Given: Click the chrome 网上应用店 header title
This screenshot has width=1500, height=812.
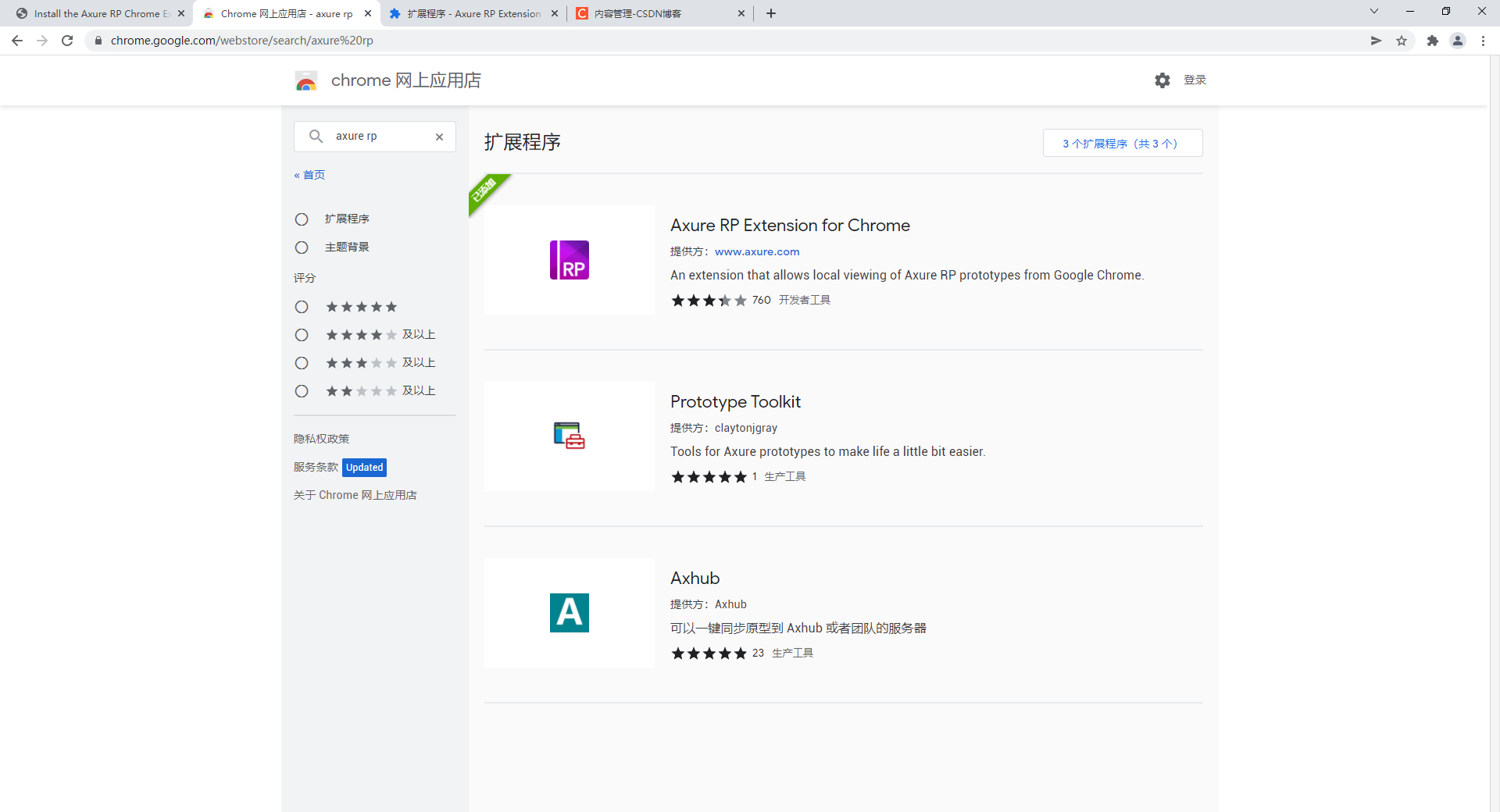Looking at the screenshot, I should 406,80.
